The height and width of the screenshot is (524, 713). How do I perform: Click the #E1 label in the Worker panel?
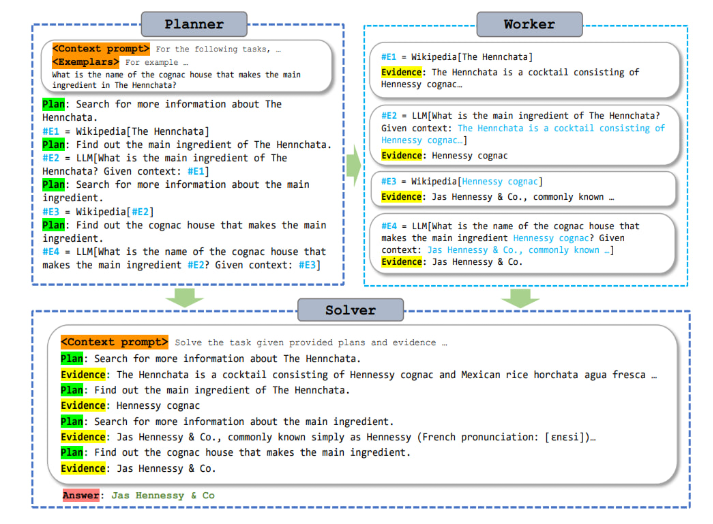click(389, 58)
